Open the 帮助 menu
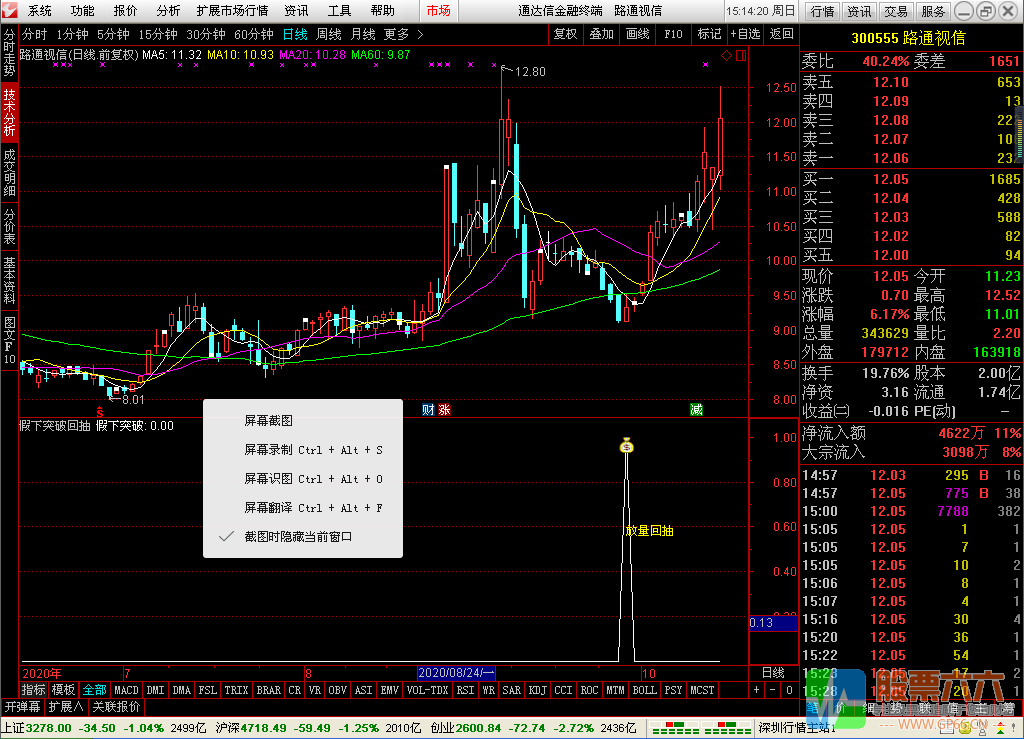1024x739 pixels. [x=382, y=11]
